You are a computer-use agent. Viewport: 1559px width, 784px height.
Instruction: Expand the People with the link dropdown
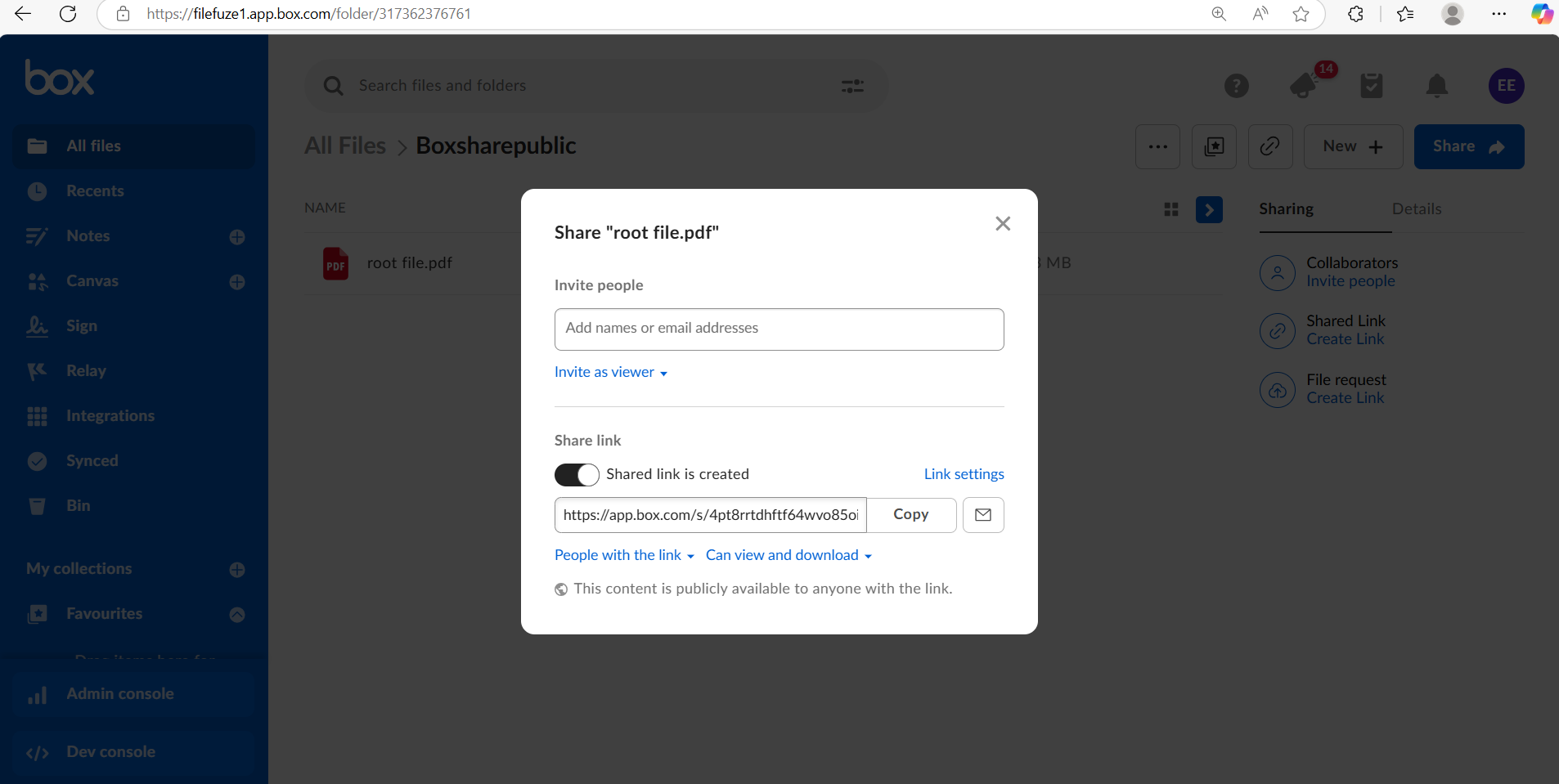tap(624, 555)
